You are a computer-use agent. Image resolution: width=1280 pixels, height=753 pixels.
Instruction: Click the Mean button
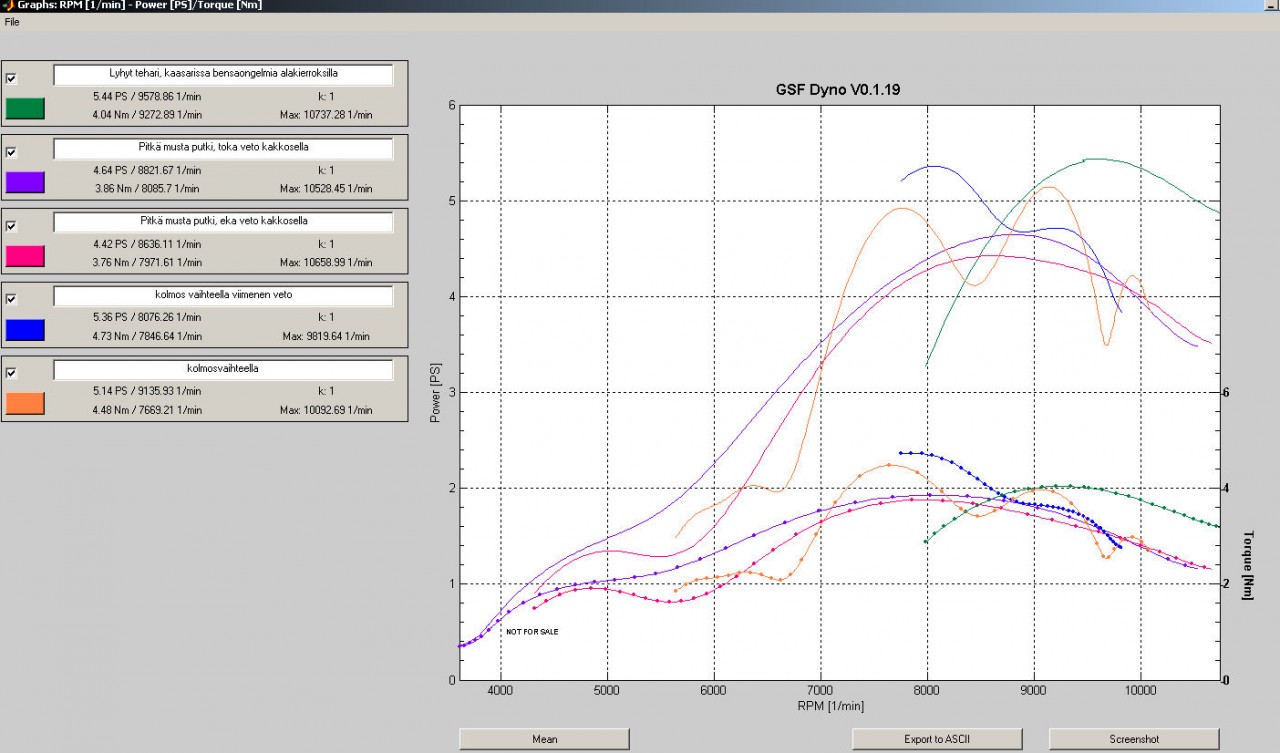coord(544,739)
